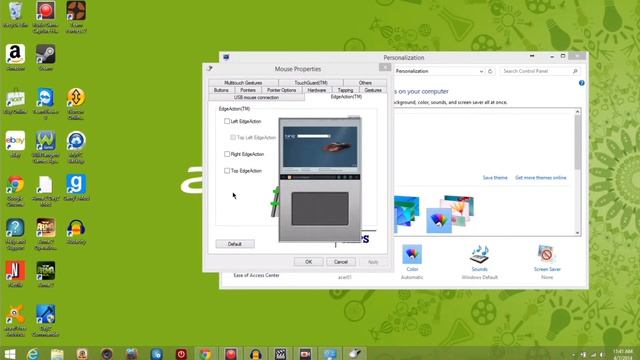Open the white document file on desktop

tap(45, 190)
